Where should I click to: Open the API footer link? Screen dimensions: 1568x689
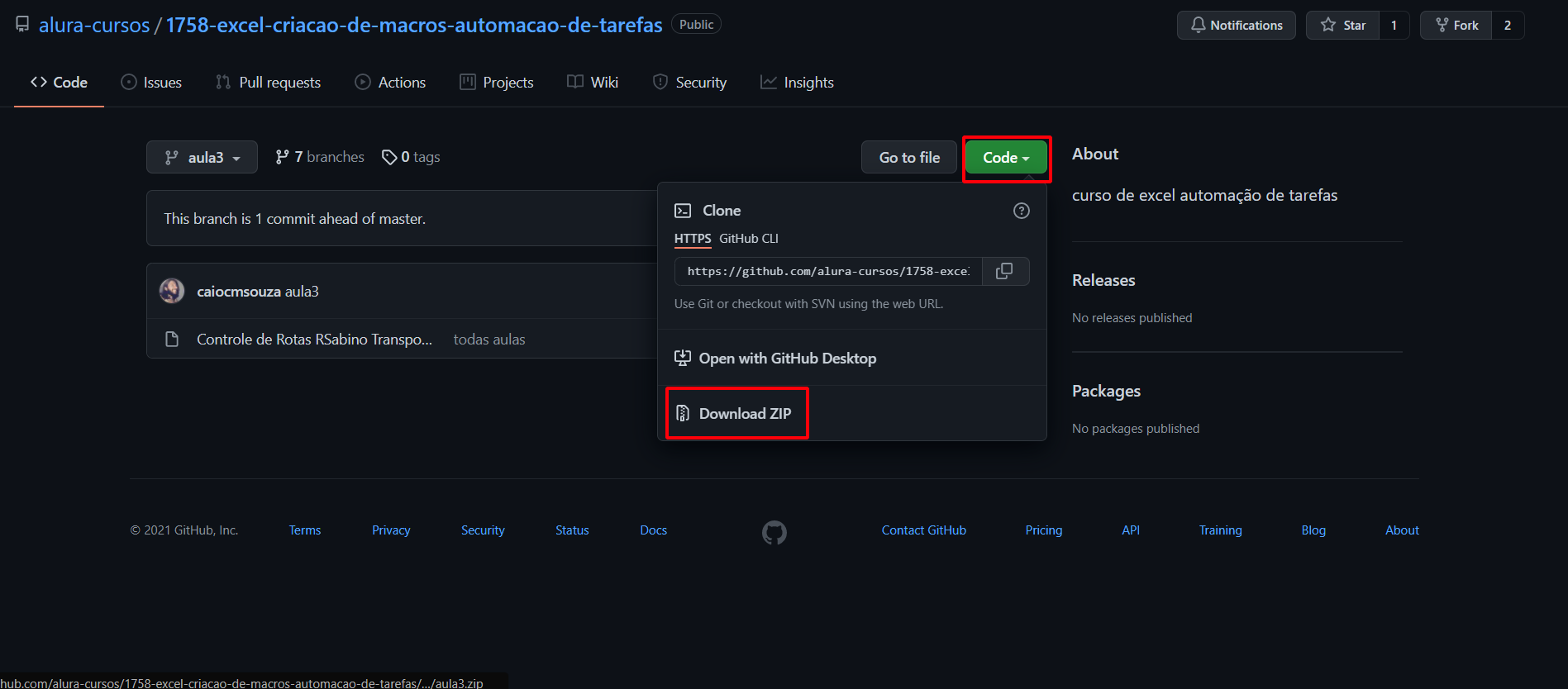click(x=1131, y=530)
